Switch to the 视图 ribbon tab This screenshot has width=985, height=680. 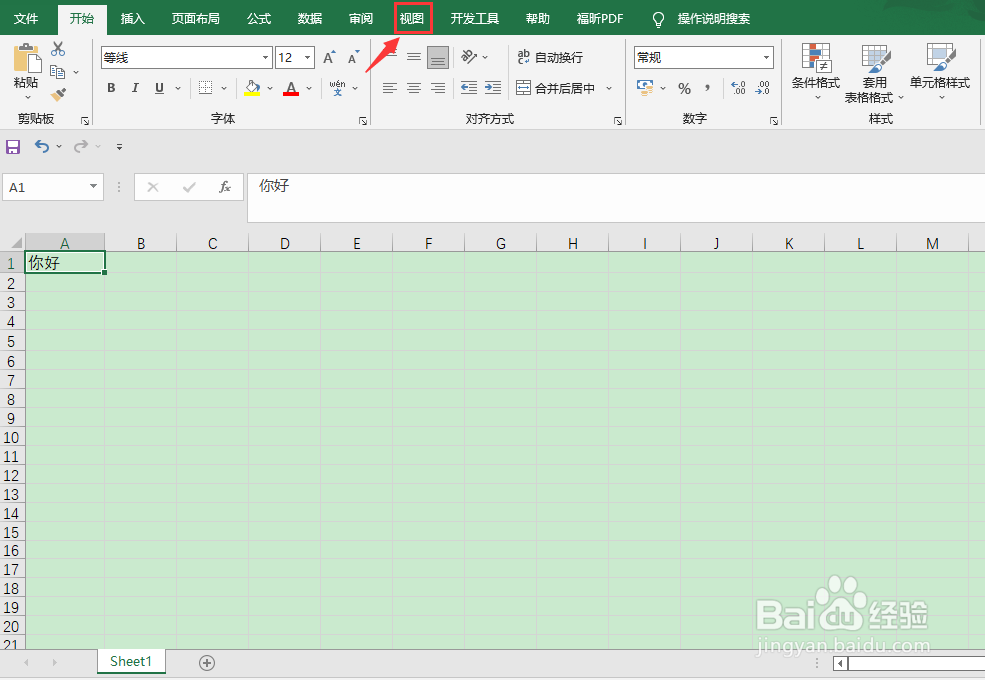412,18
